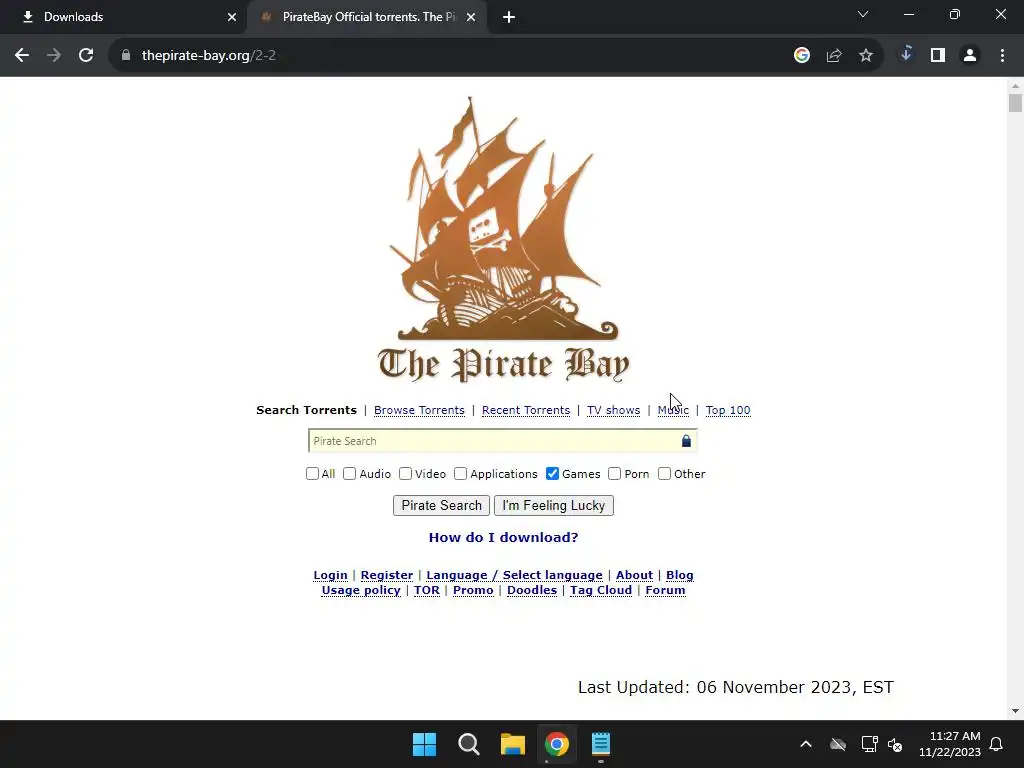Open the network status tray icon
The width and height of the screenshot is (1024, 768).
869,744
